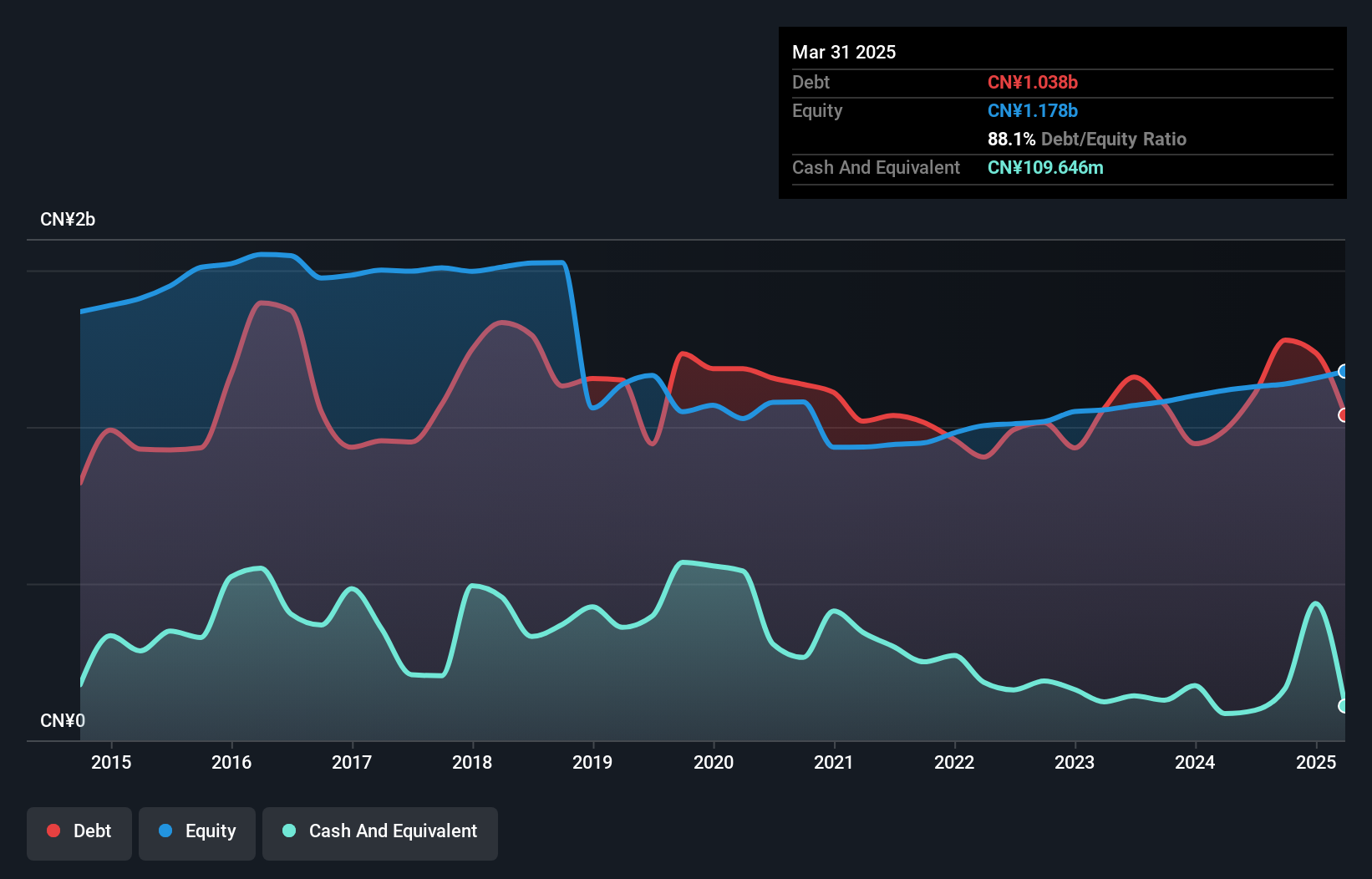The image size is (1372, 879).
Task: Click the 2018 x-axis label
Action: point(472,762)
